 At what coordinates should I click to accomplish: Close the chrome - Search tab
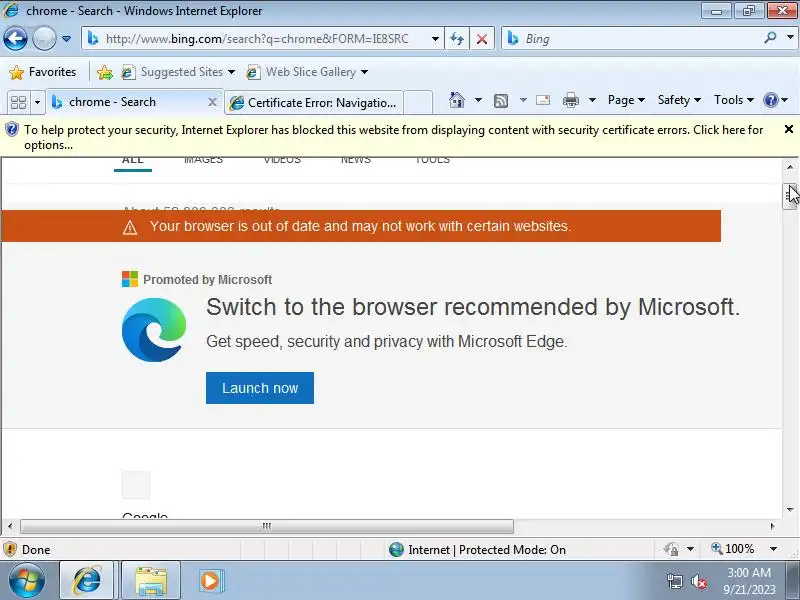pos(212,102)
